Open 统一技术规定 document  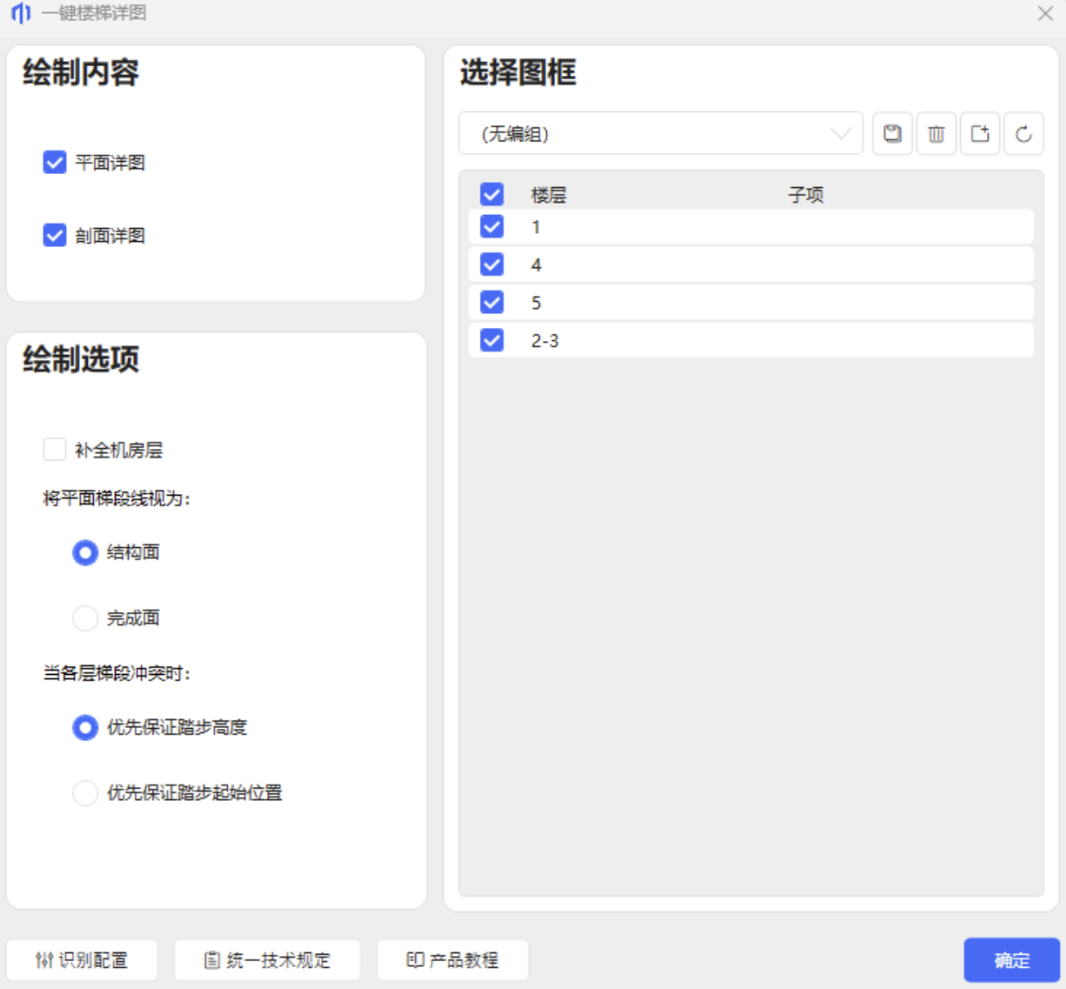click(x=266, y=961)
